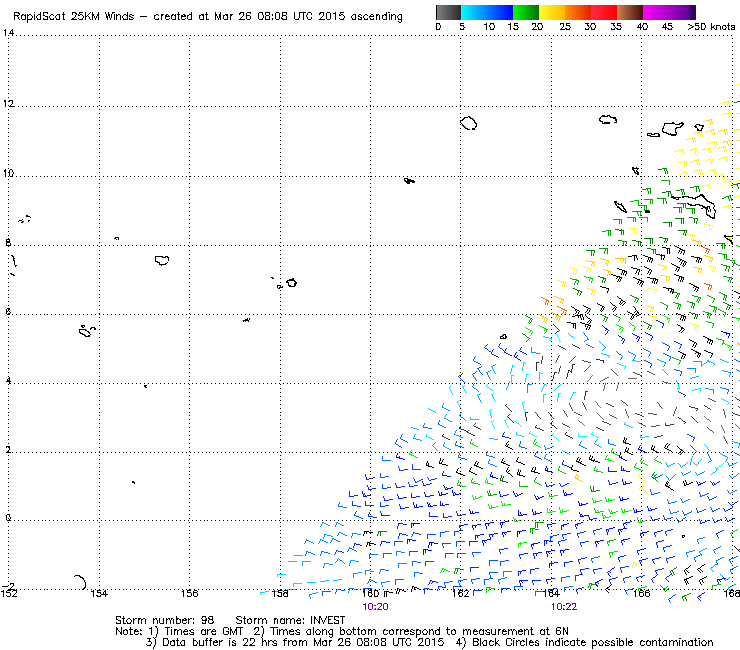Click the island outline near 155.5E 7.5N

click(x=162, y=260)
